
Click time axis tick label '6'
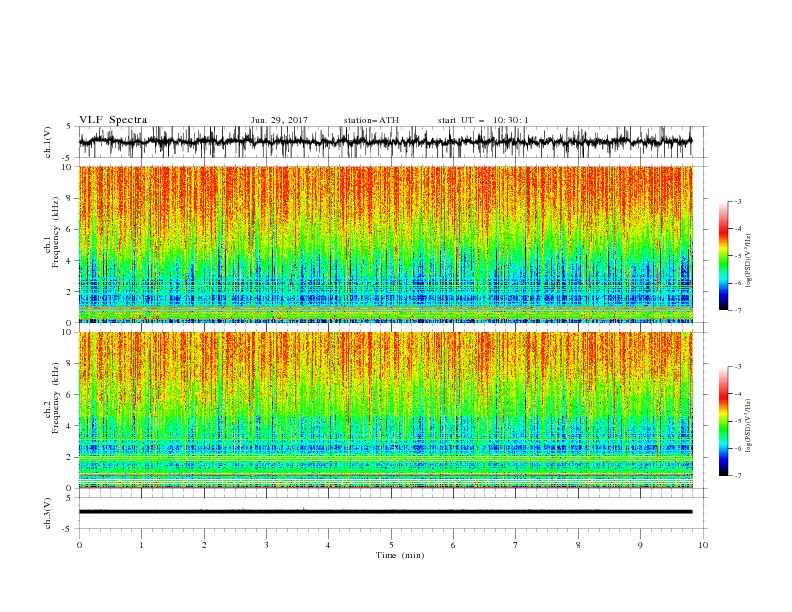[453, 545]
